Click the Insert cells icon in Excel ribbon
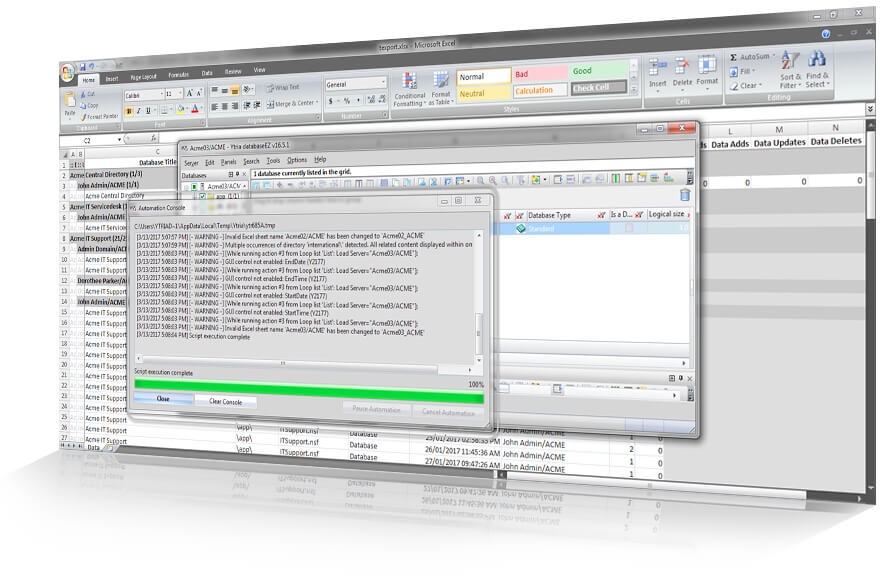This screenshot has width=881, height=580. [657, 67]
